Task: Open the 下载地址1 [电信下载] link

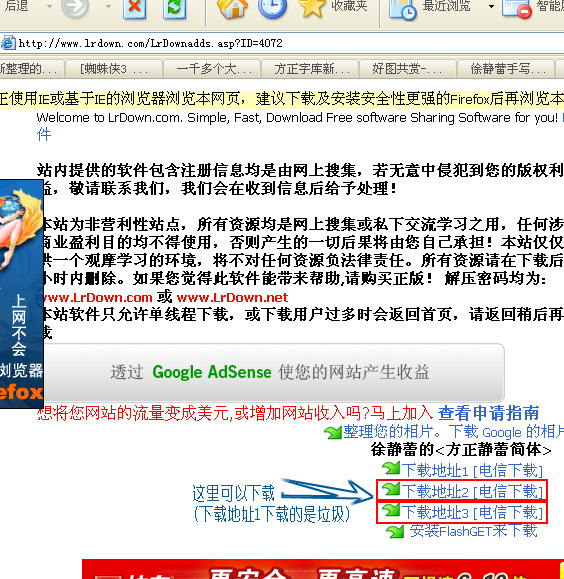Action: pos(472,470)
